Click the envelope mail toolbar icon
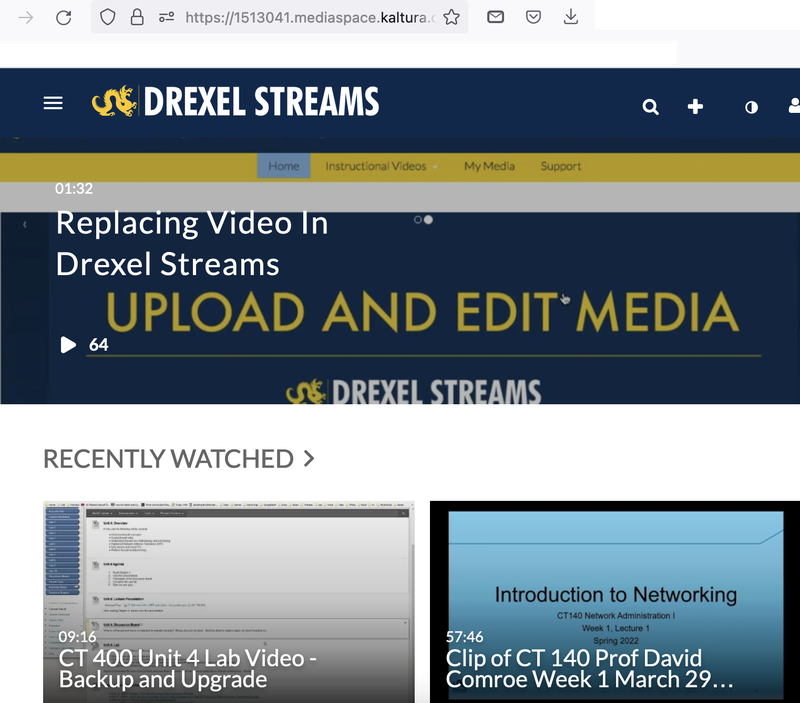The height and width of the screenshot is (703, 800). (495, 17)
